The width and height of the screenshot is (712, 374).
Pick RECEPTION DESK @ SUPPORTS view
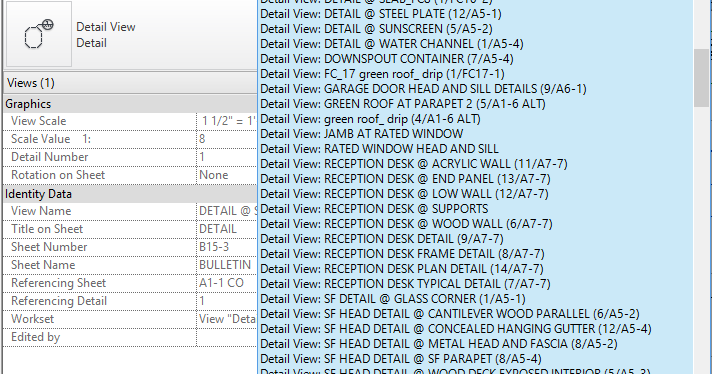[374, 209]
